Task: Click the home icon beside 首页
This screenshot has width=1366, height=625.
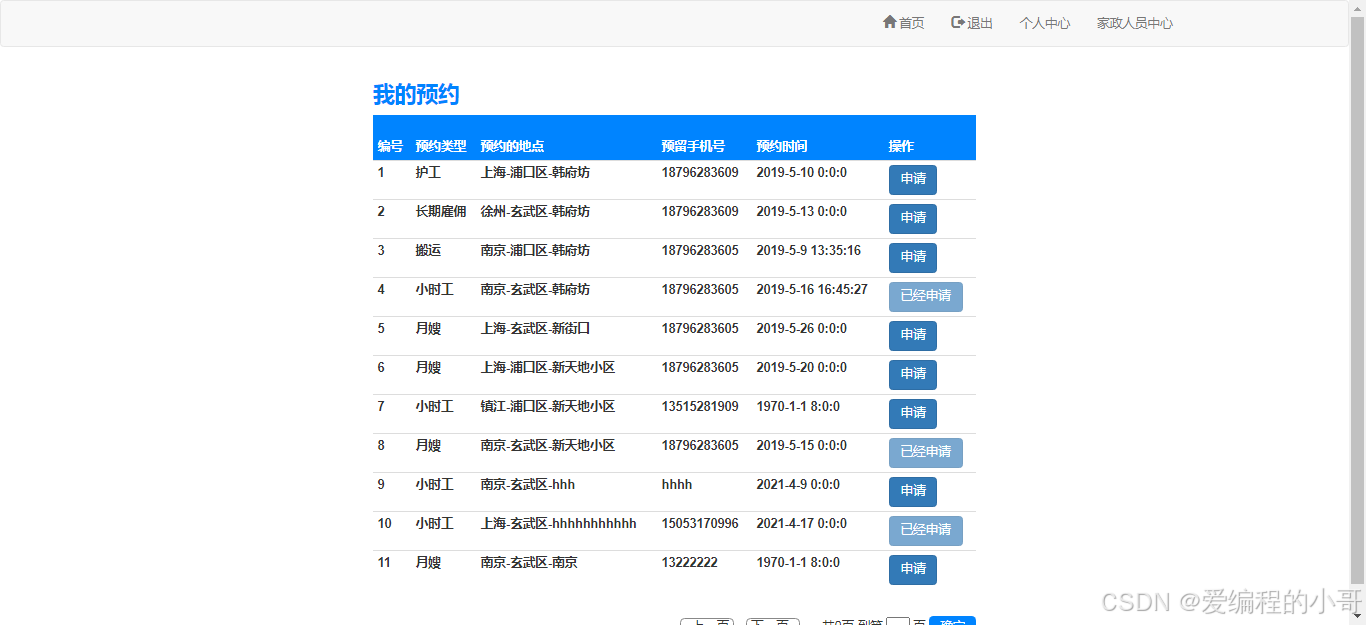Action: (890, 22)
